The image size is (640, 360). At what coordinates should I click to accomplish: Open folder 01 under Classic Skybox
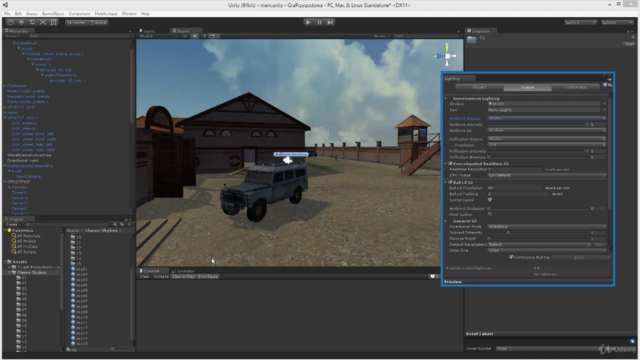(x=22, y=278)
